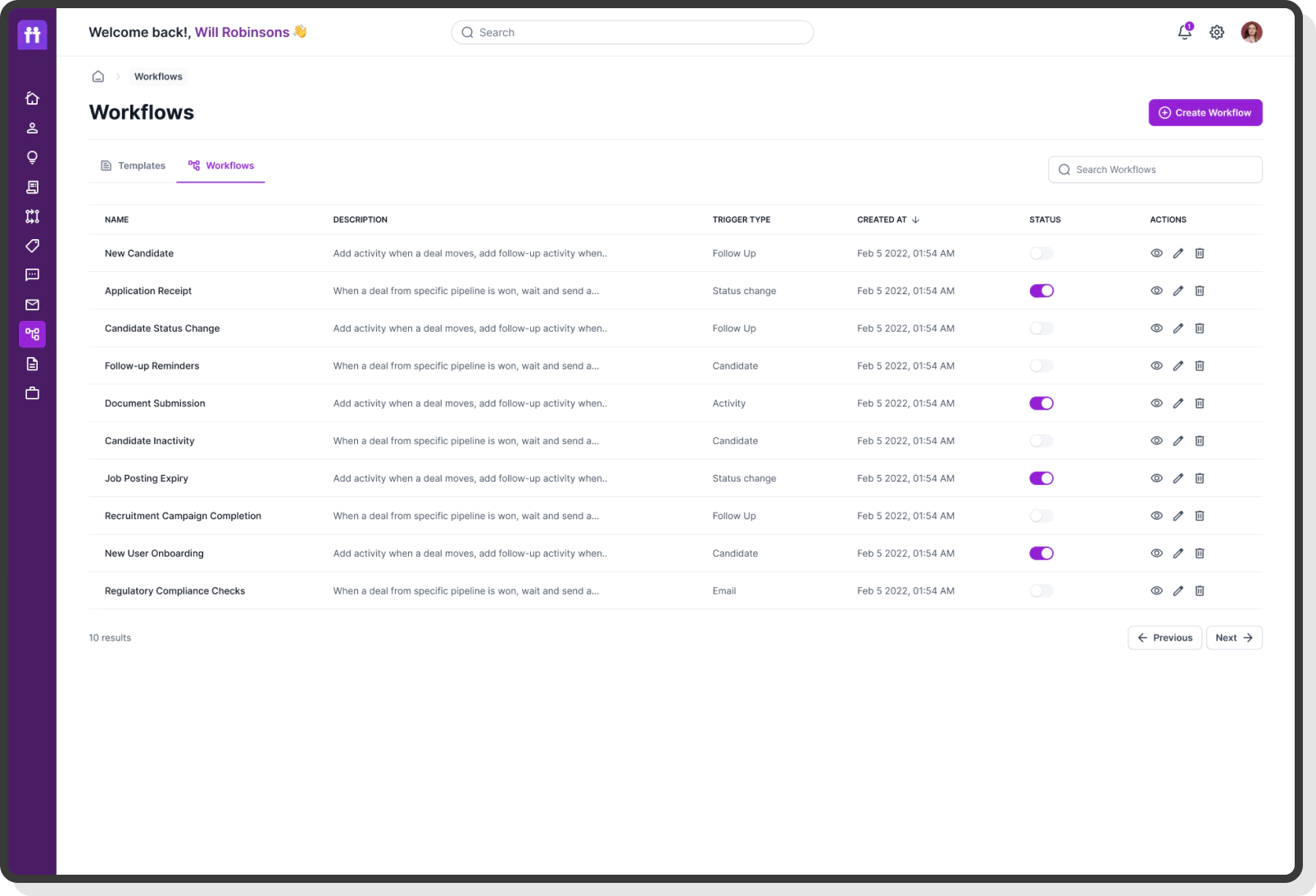This screenshot has height=896, width=1316.
Task: Sort by Created At column
Action: 888,219
